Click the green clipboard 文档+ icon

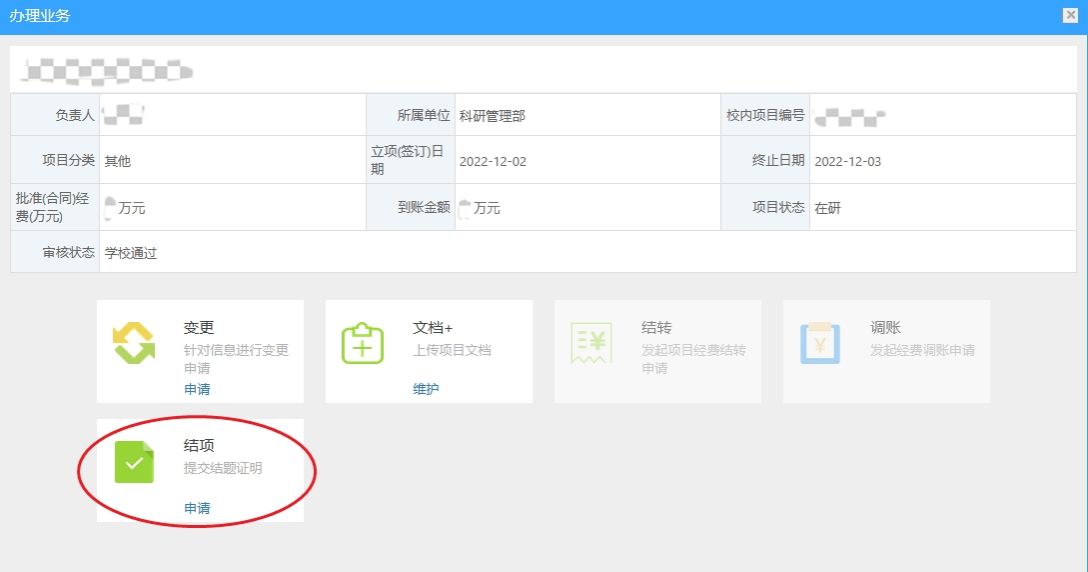coord(362,343)
